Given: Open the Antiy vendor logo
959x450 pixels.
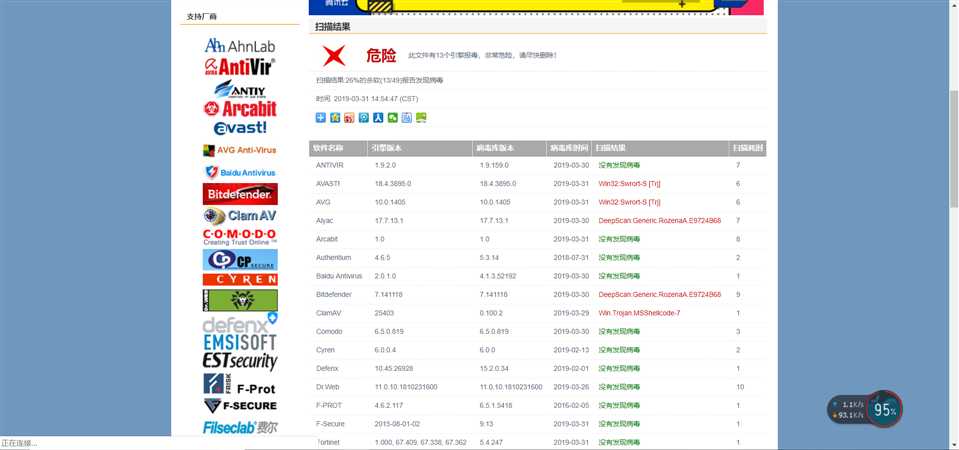Looking at the screenshot, I should (x=240, y=89).
